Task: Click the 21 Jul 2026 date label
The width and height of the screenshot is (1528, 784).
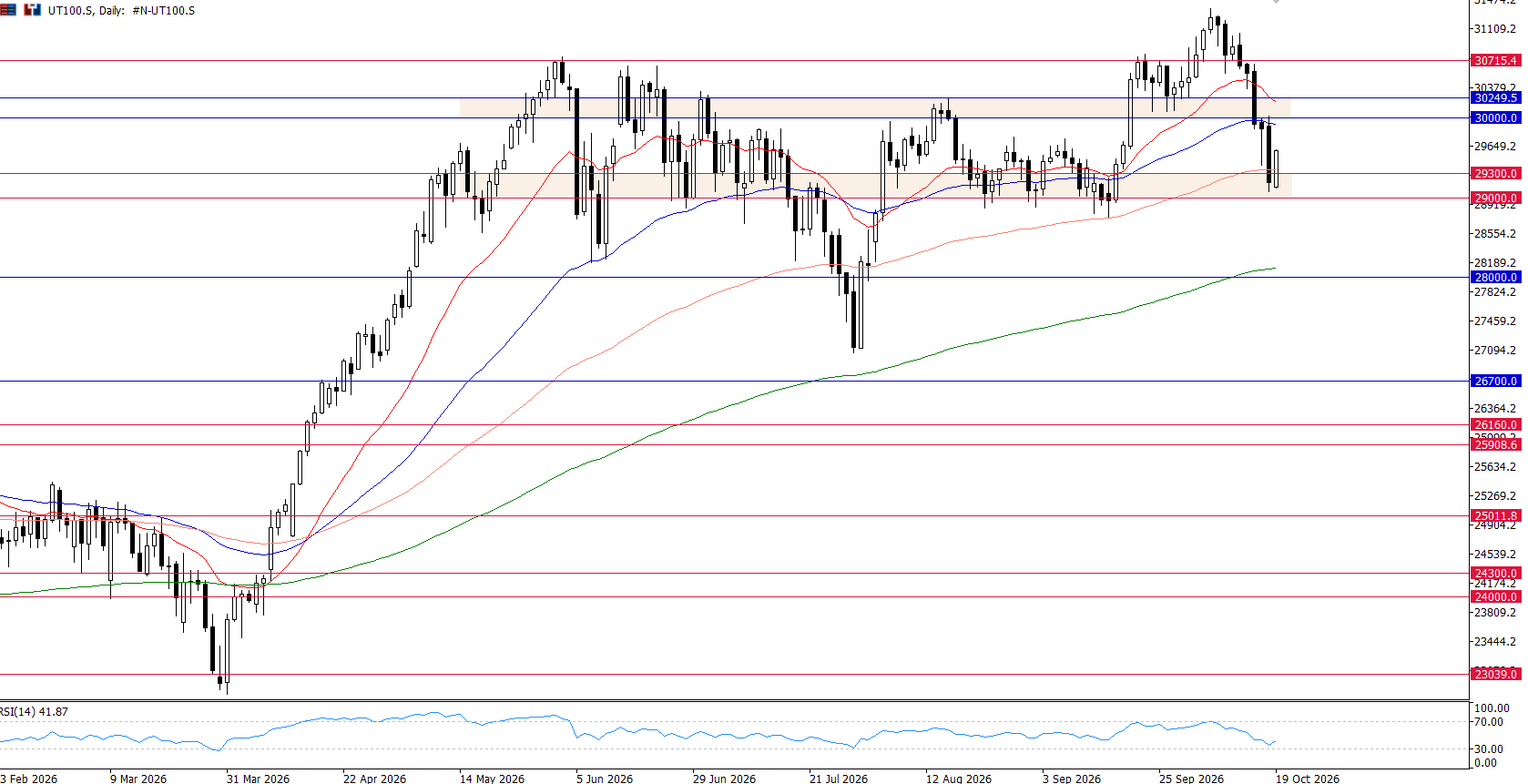Action: tap(839, 779)
